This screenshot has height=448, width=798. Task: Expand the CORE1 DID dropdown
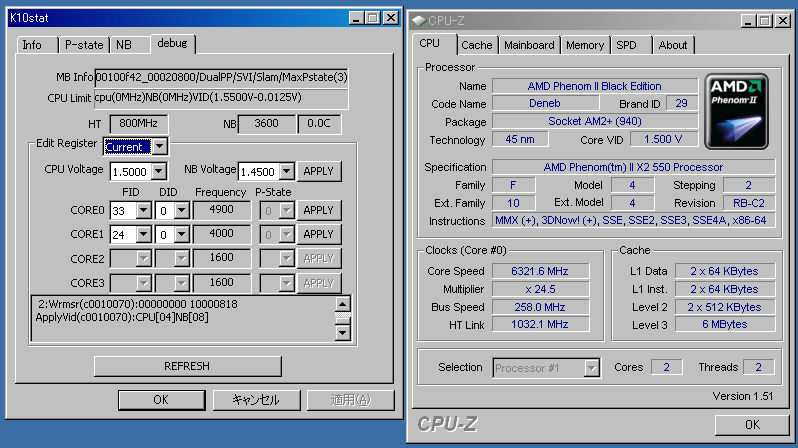click(182, 234)
